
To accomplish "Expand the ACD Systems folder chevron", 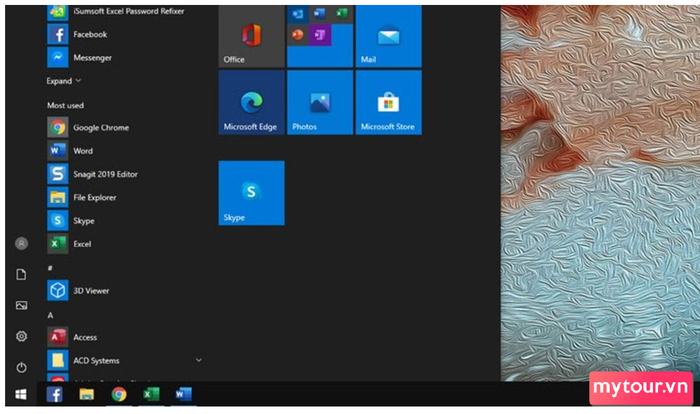I will click(x=199, y=360).
